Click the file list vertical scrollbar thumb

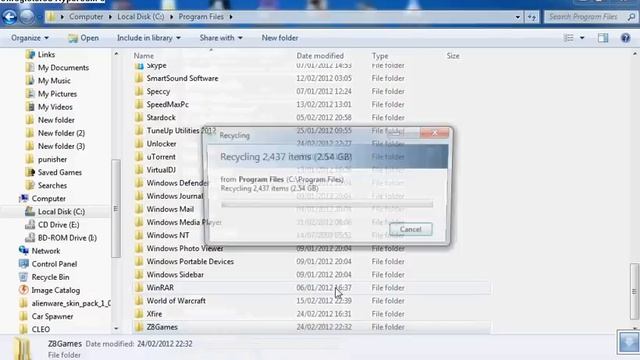(x=634, y=291)
